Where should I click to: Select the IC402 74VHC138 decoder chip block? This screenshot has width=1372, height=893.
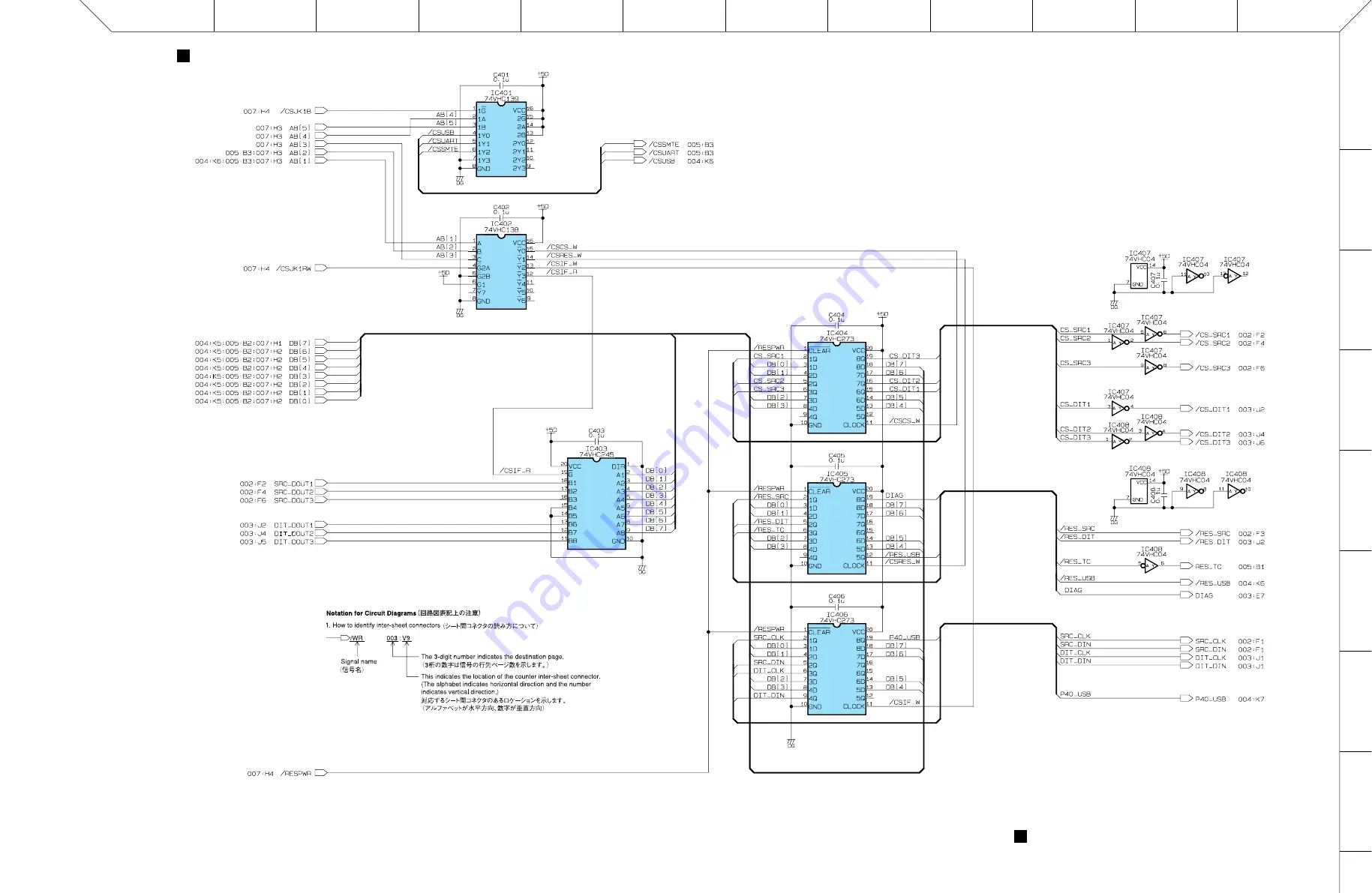(501, 271)
